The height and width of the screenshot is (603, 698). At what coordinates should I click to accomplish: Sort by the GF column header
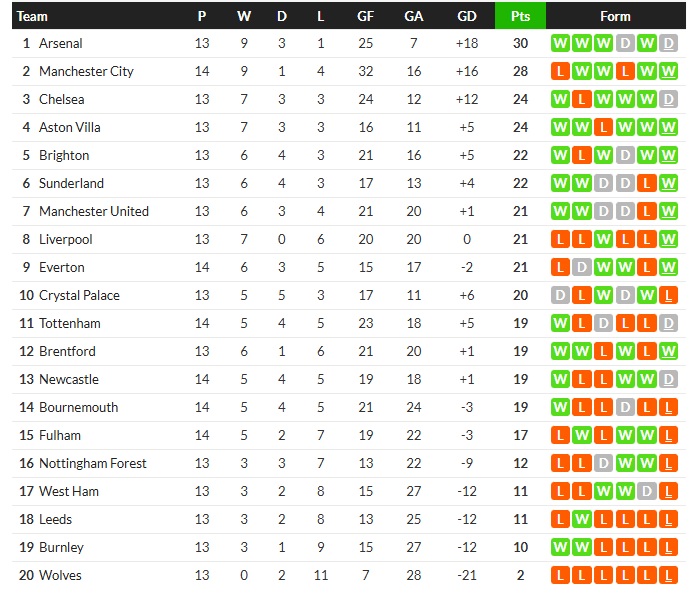pyautogui.click(x=366, y=16)
